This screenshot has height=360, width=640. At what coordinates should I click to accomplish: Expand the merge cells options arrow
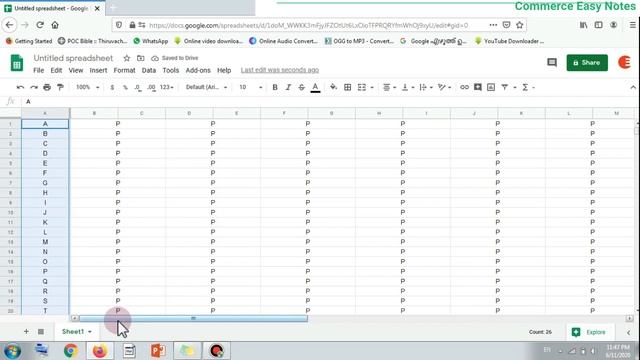pyautogui.click(x=372, y=87)
